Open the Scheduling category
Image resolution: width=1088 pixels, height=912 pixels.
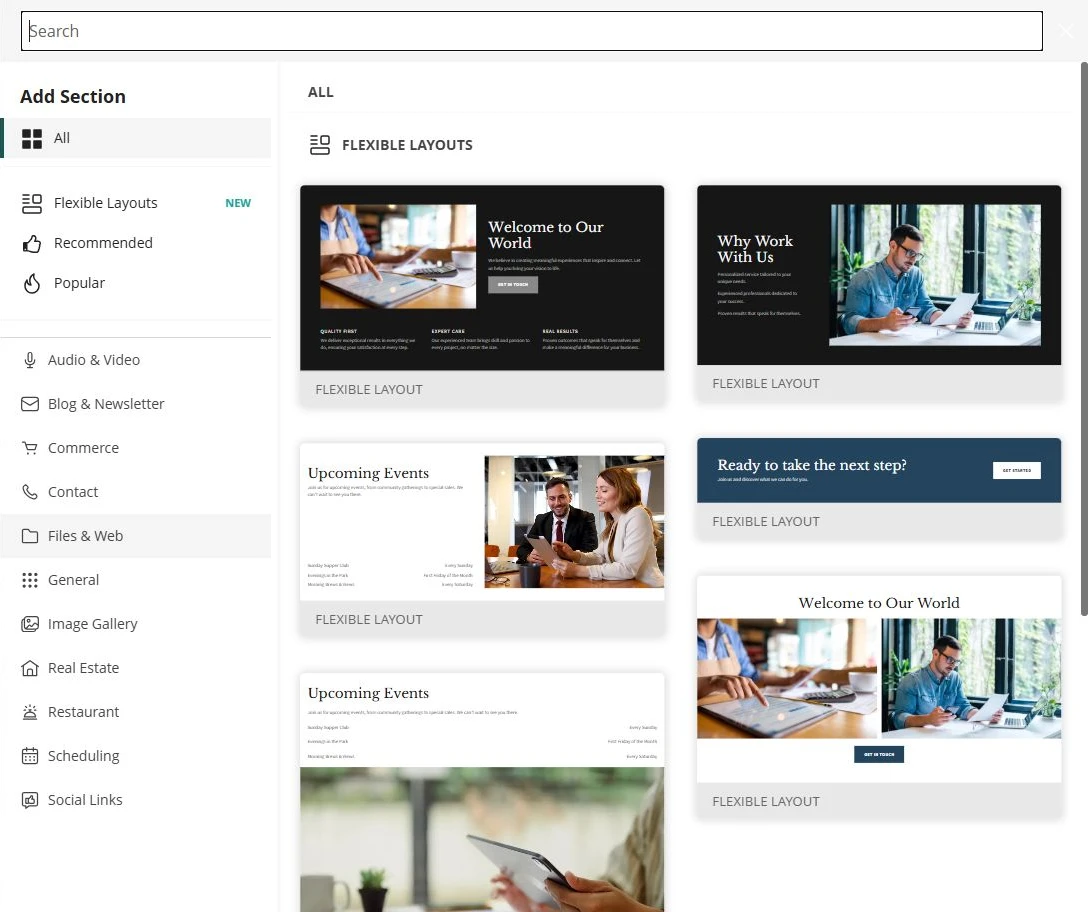click(x=137, y=756)
